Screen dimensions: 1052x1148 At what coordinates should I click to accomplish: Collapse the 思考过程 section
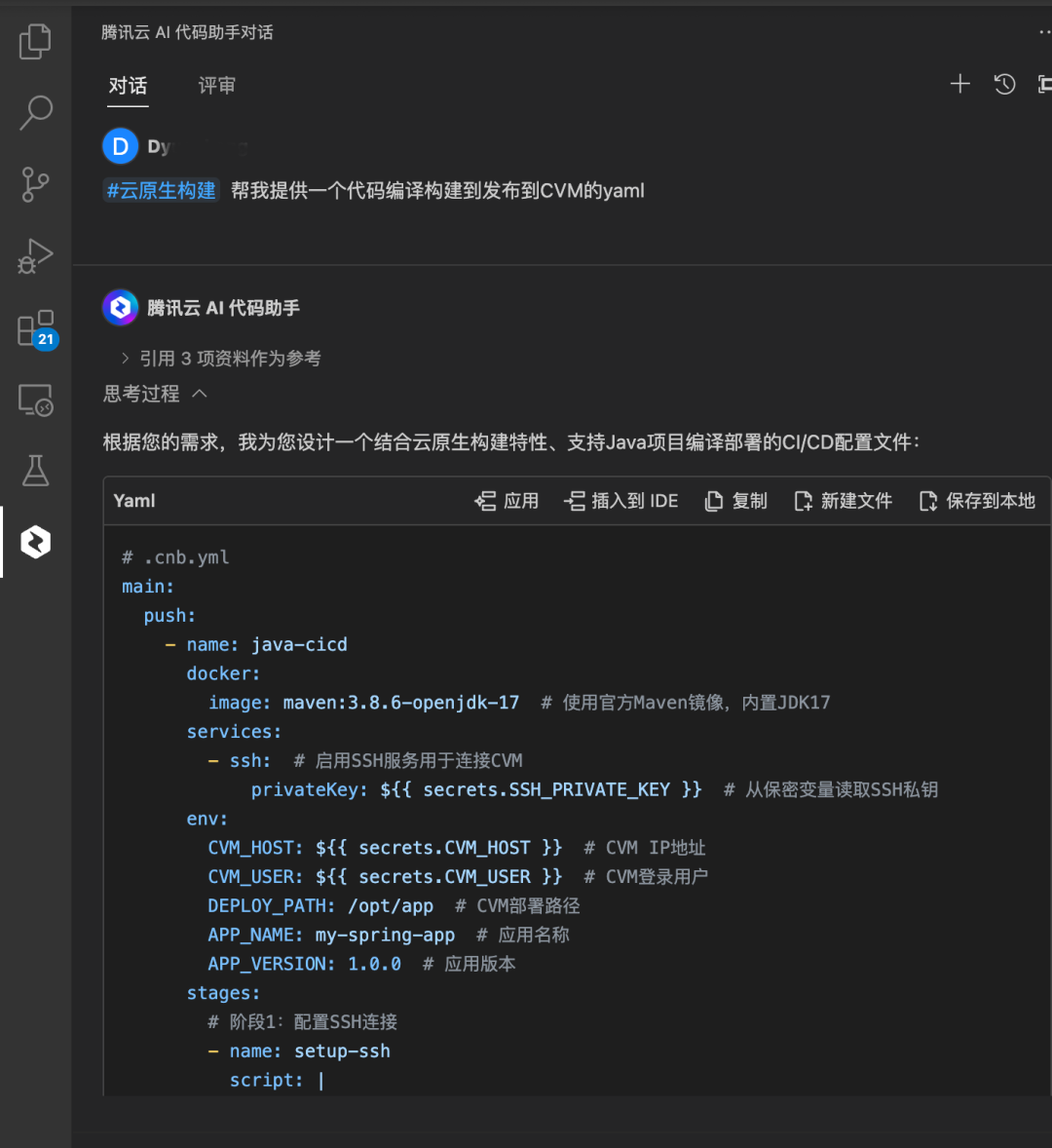tap(155, 394)
